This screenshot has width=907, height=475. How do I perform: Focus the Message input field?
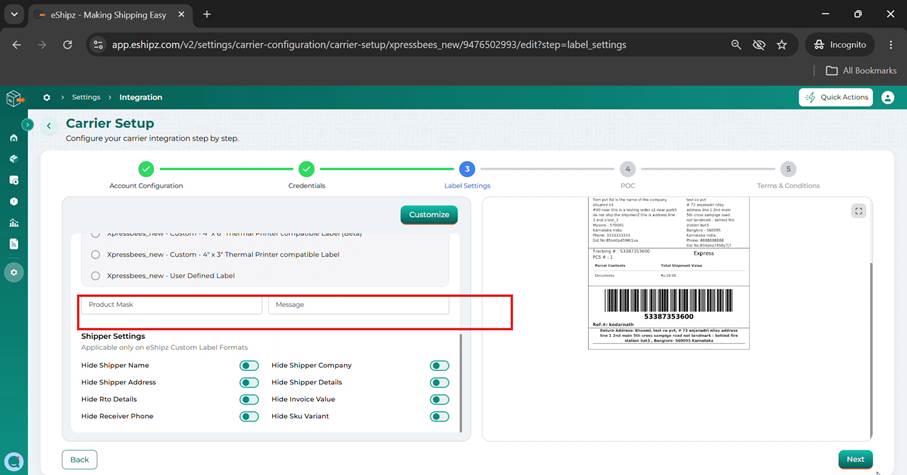click(359, 305)
